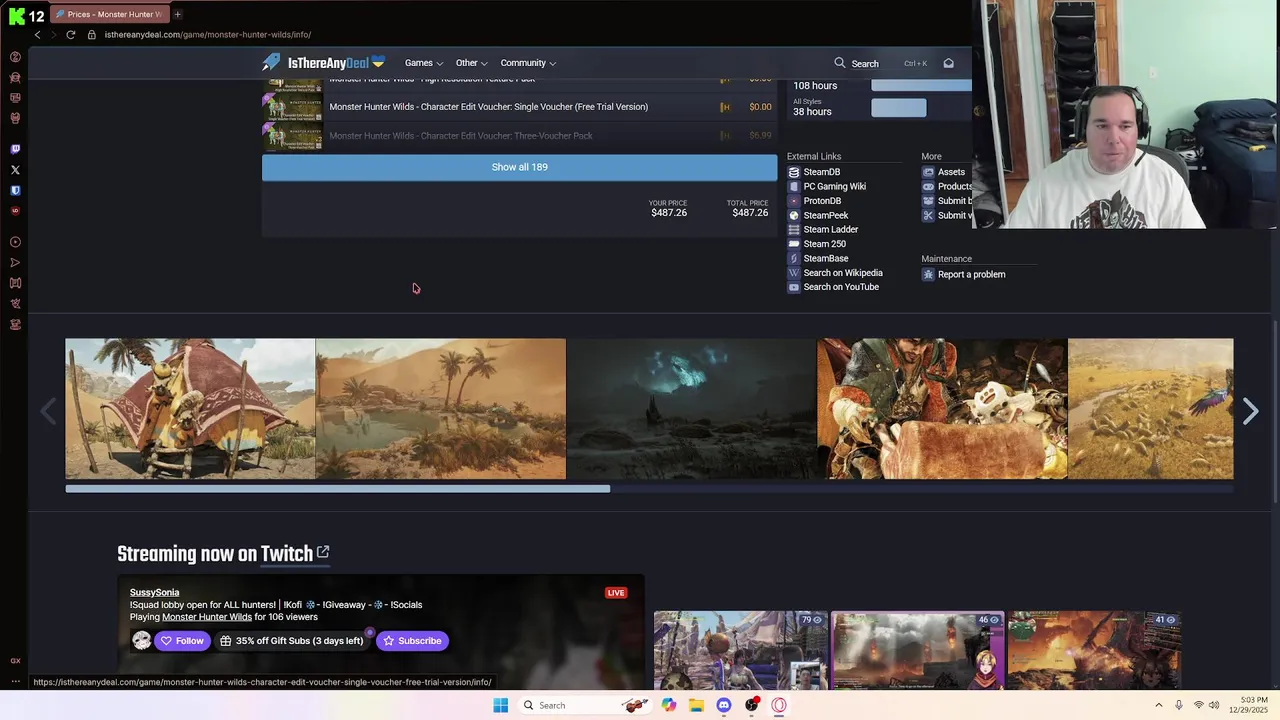Open Twitch in the browser sidebar
This screenshot has height=720, width=1280.
15,149
